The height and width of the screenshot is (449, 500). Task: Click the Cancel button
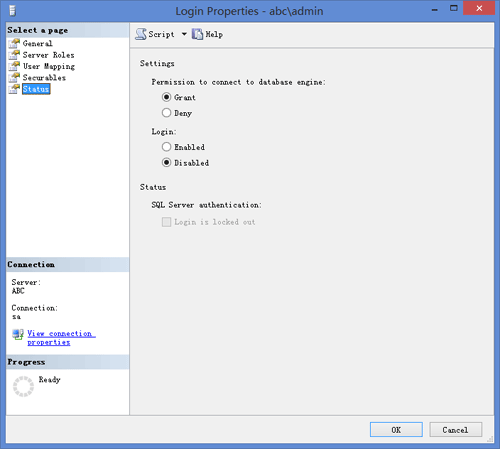[456, 430]
